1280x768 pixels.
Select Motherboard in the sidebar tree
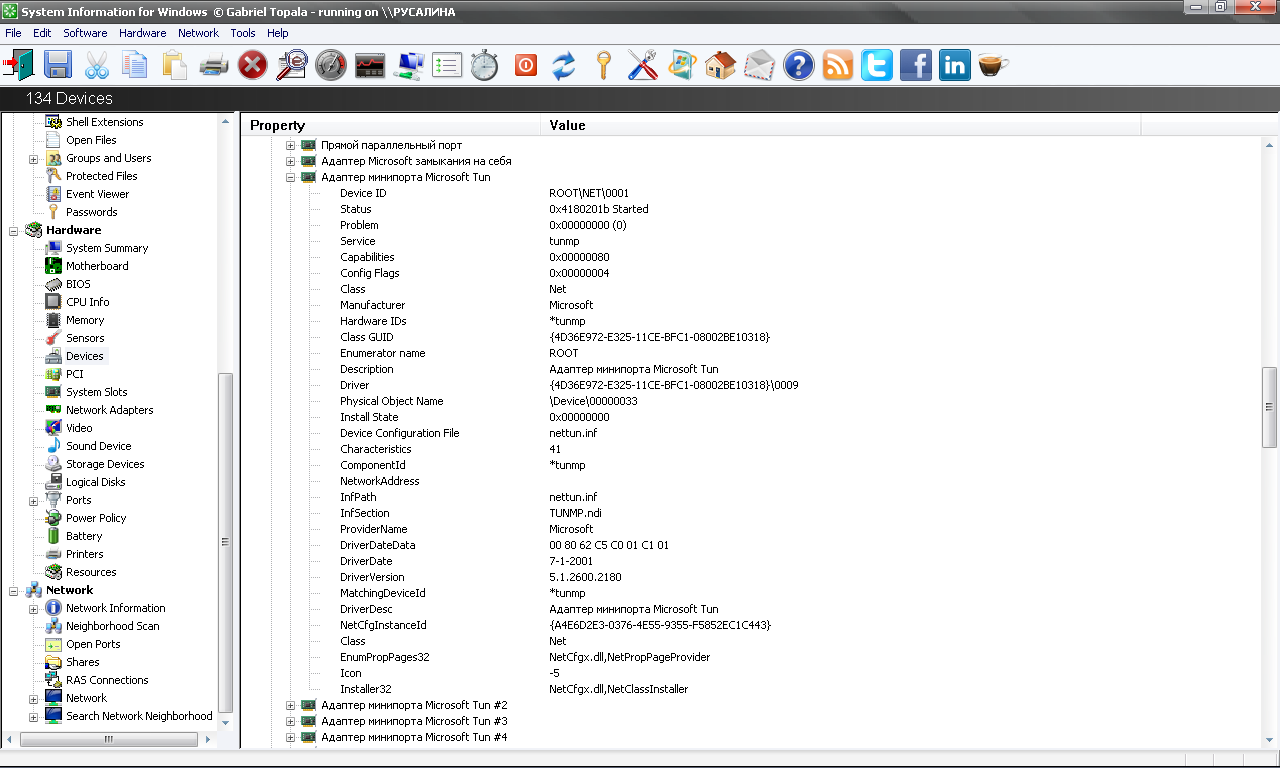pos(97,266)
